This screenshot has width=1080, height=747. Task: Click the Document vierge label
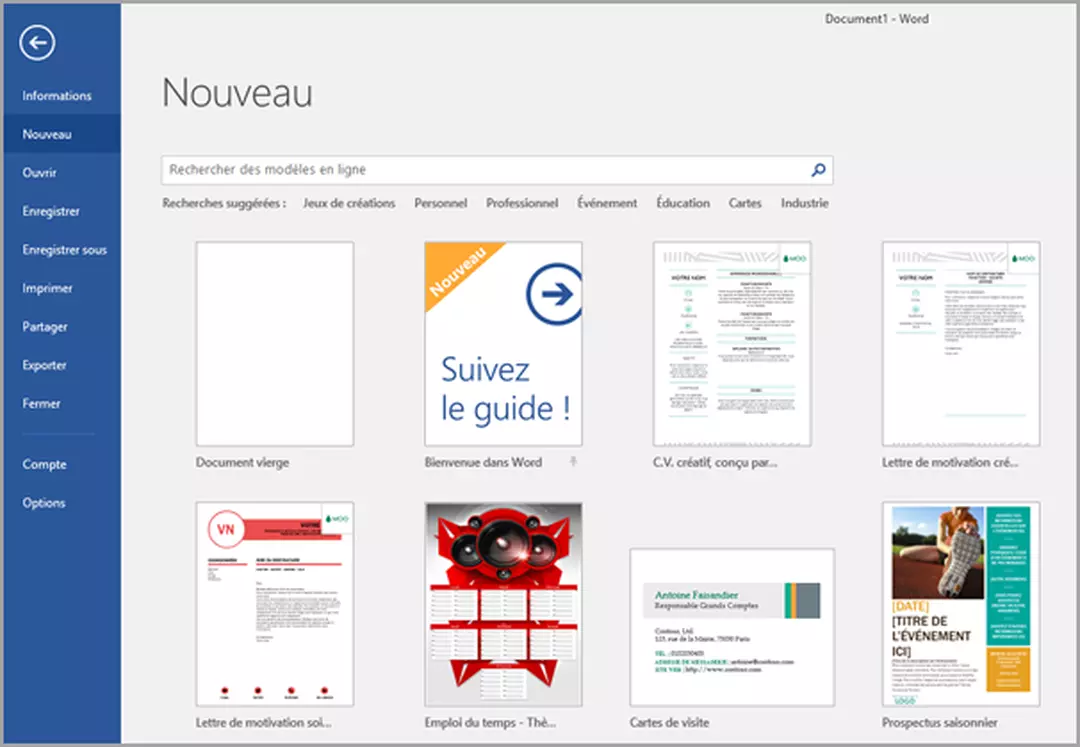click(x=242, y=463)
